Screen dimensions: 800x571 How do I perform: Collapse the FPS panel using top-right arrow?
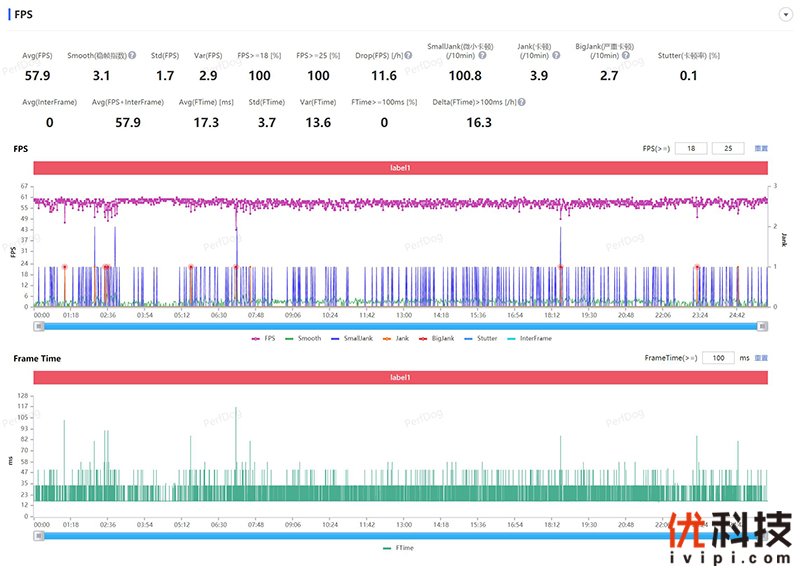785,15
